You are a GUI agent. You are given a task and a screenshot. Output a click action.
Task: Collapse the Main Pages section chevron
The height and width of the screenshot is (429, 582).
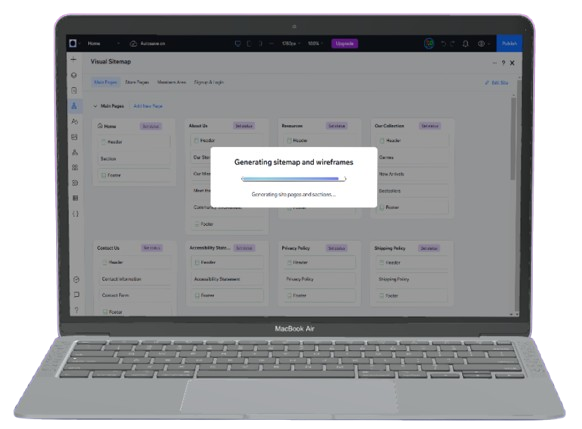(x=95, y=106)
